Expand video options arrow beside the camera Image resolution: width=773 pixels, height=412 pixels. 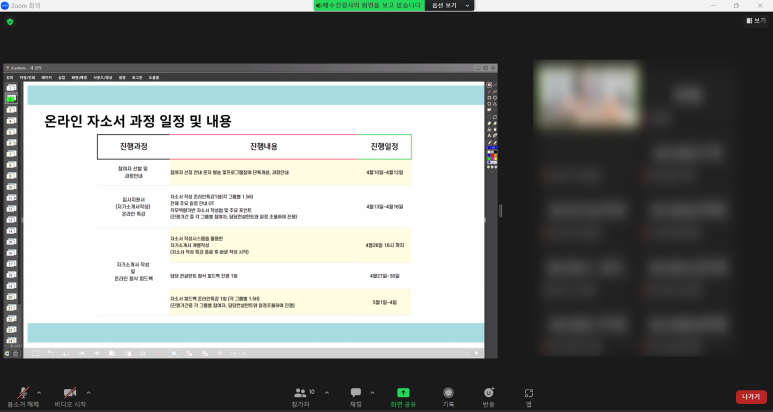pyautogui.click(x=89, y=392)
